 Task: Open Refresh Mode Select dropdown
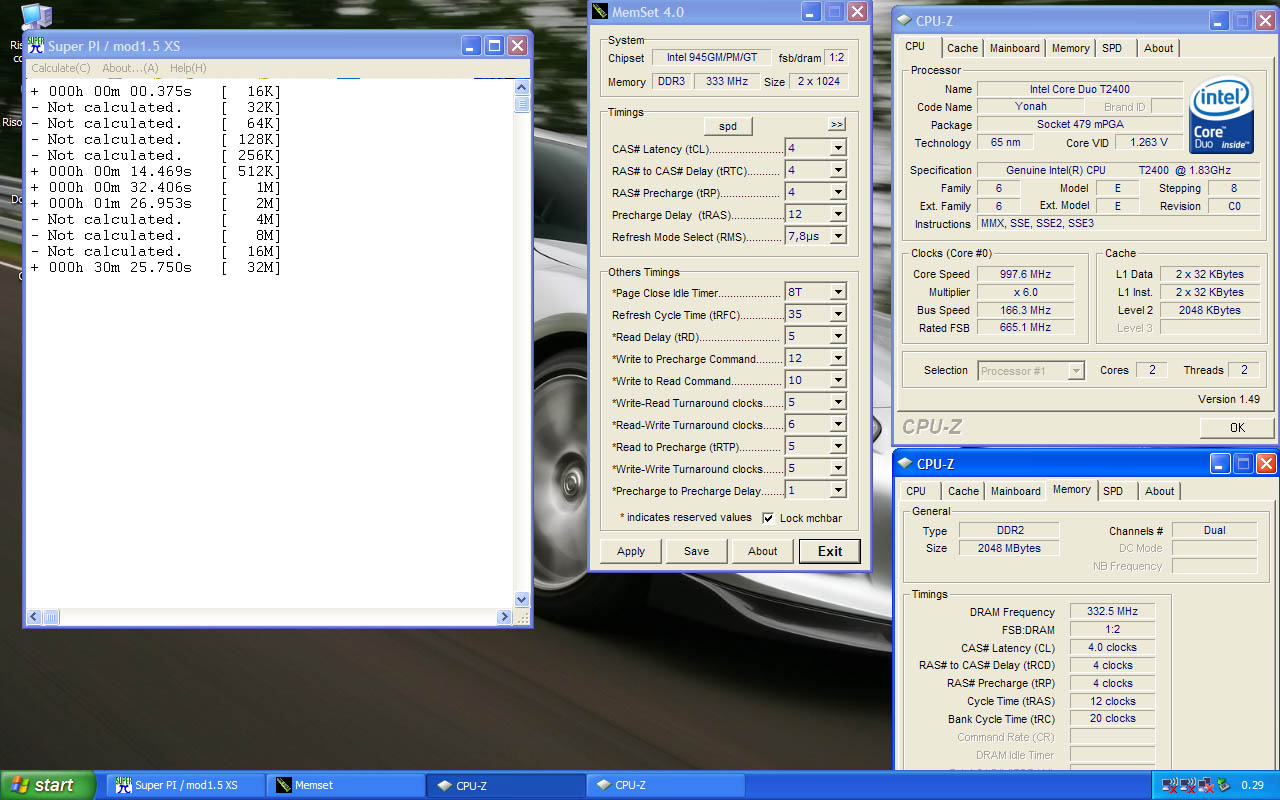[x=838, y=236]
